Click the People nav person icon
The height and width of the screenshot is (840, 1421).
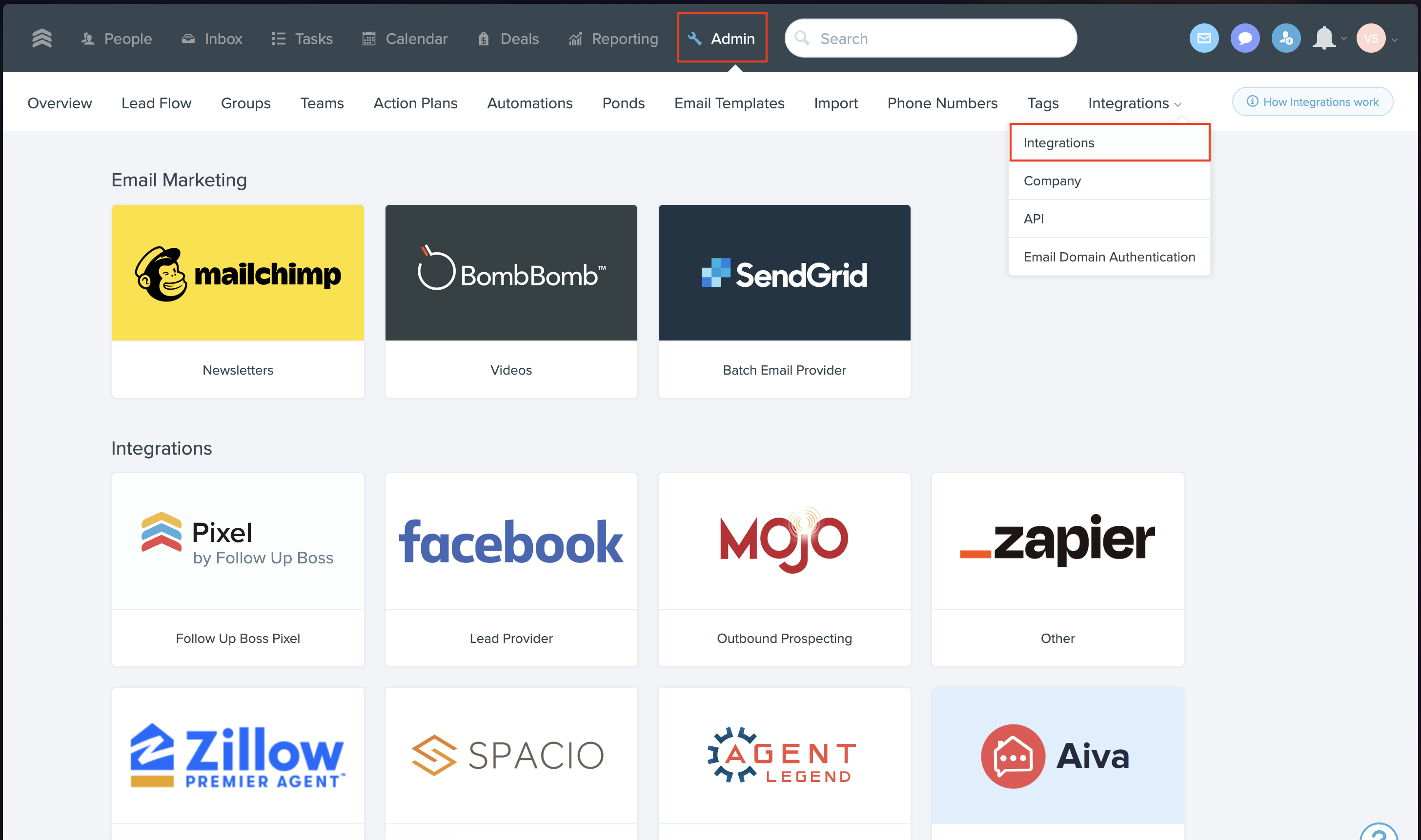(87, 39)
